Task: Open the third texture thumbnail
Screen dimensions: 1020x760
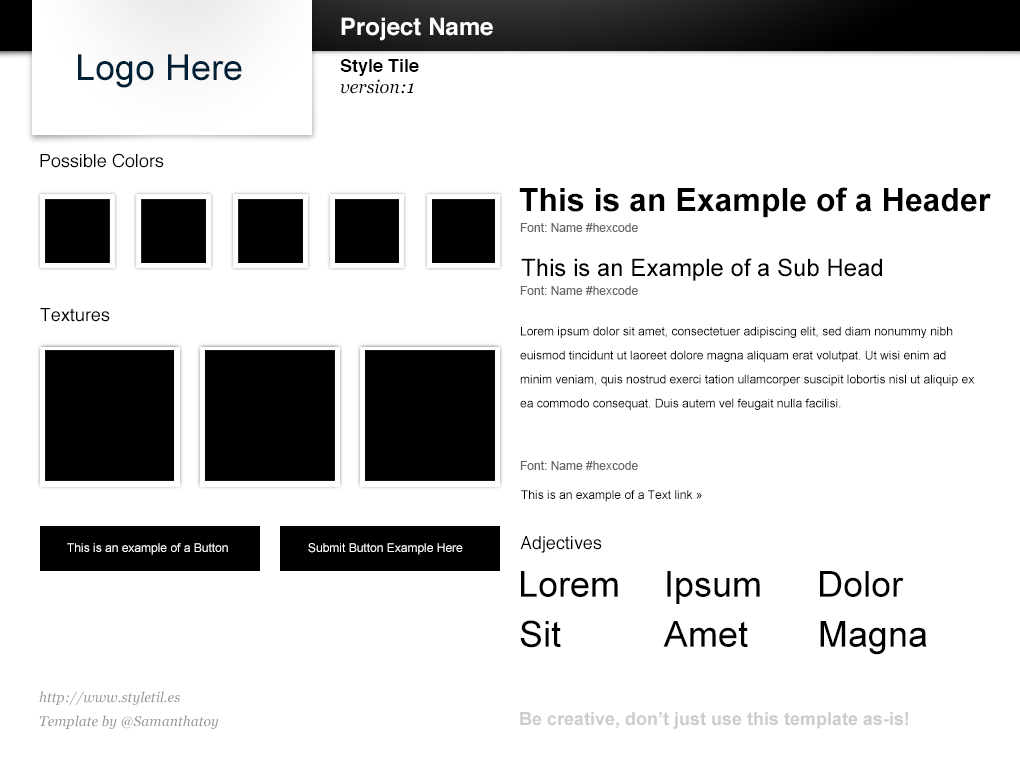Action: coord(430,416)
